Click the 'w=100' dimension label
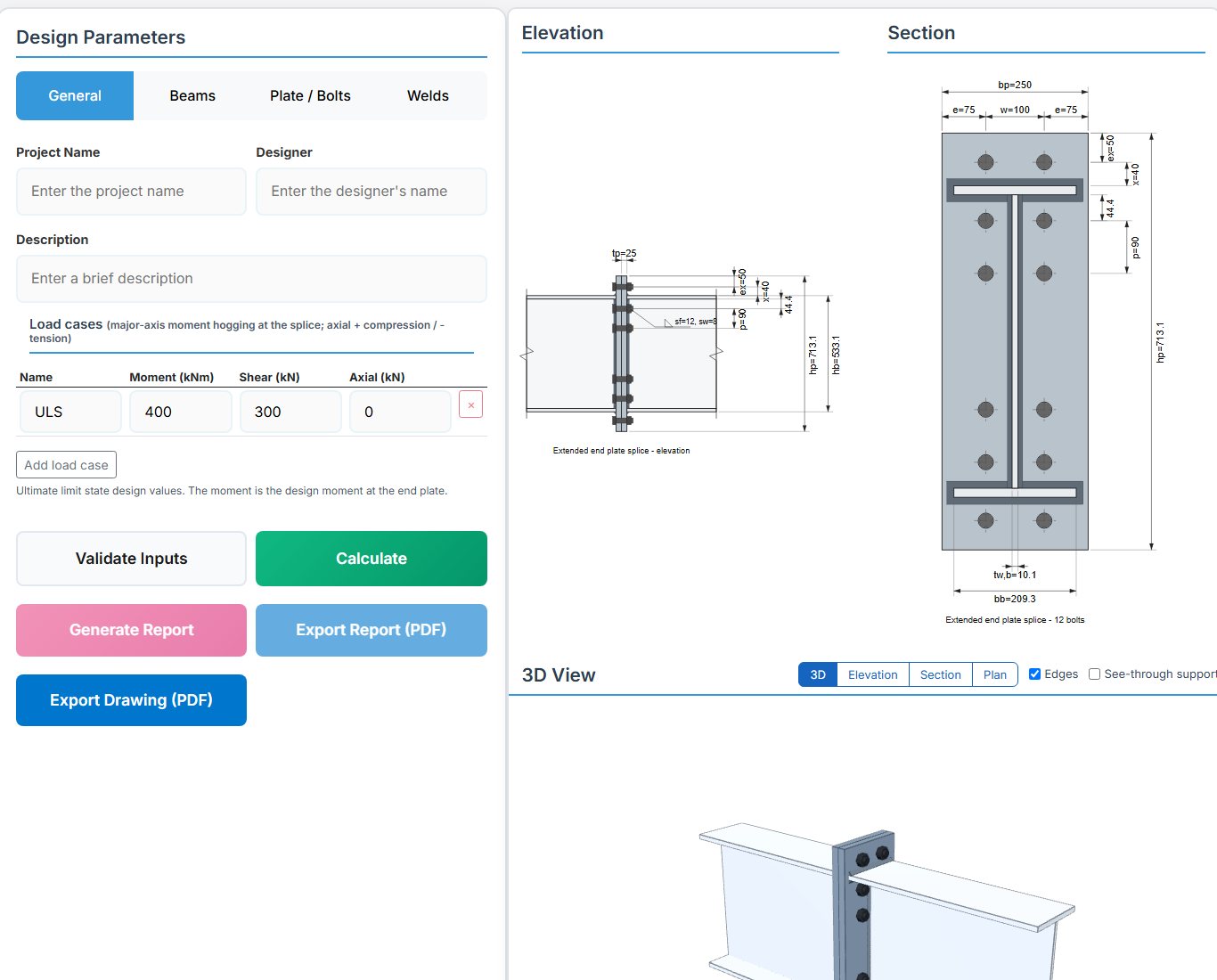1217x980 pixels. [x=1015, y=110]
